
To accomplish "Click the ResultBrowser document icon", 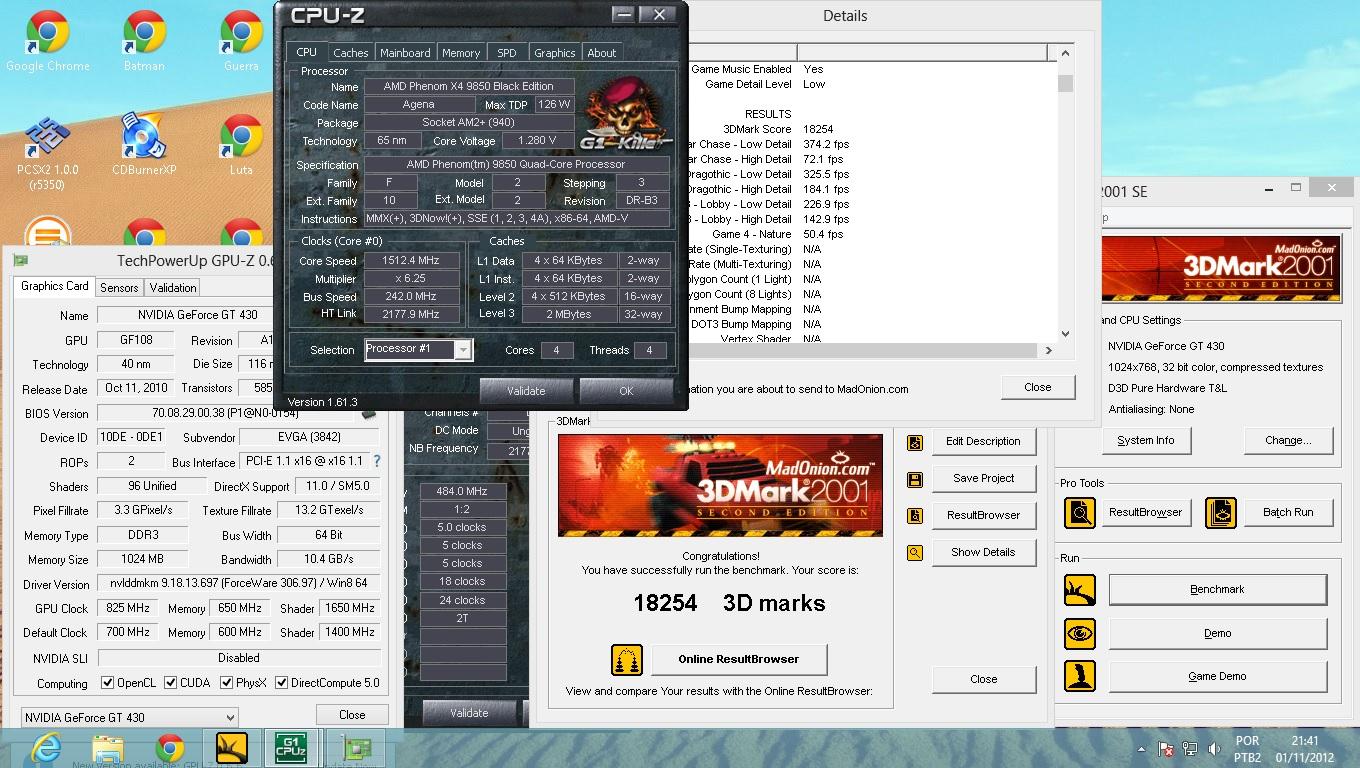I will 914,516.
